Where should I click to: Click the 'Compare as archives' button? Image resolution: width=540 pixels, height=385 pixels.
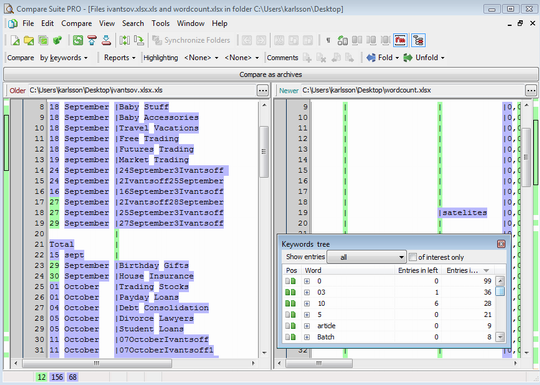coord(270,74)
